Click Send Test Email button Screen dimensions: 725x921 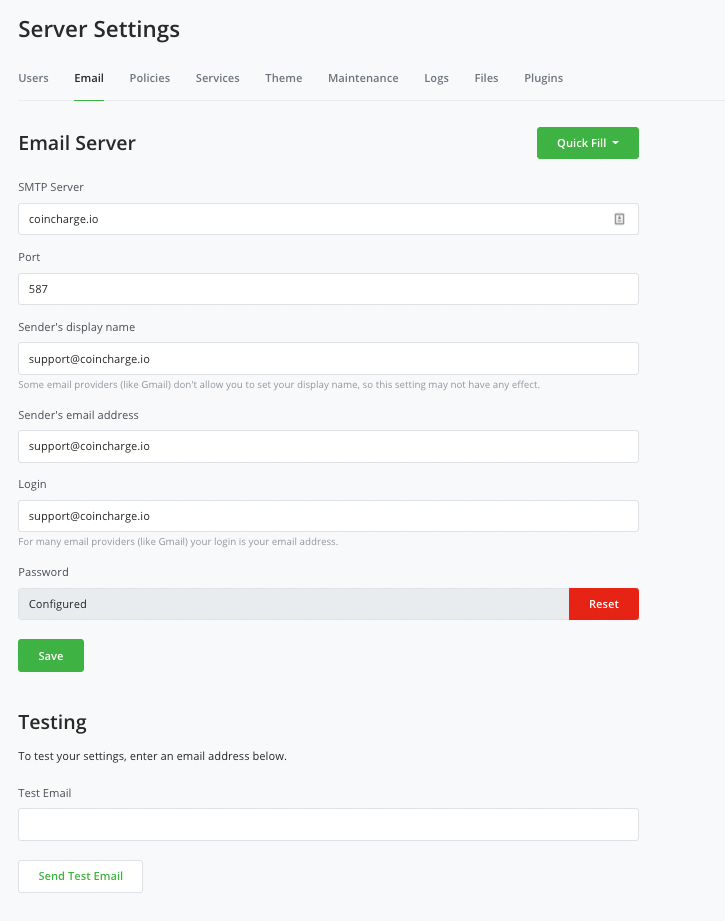coord(80,876)
